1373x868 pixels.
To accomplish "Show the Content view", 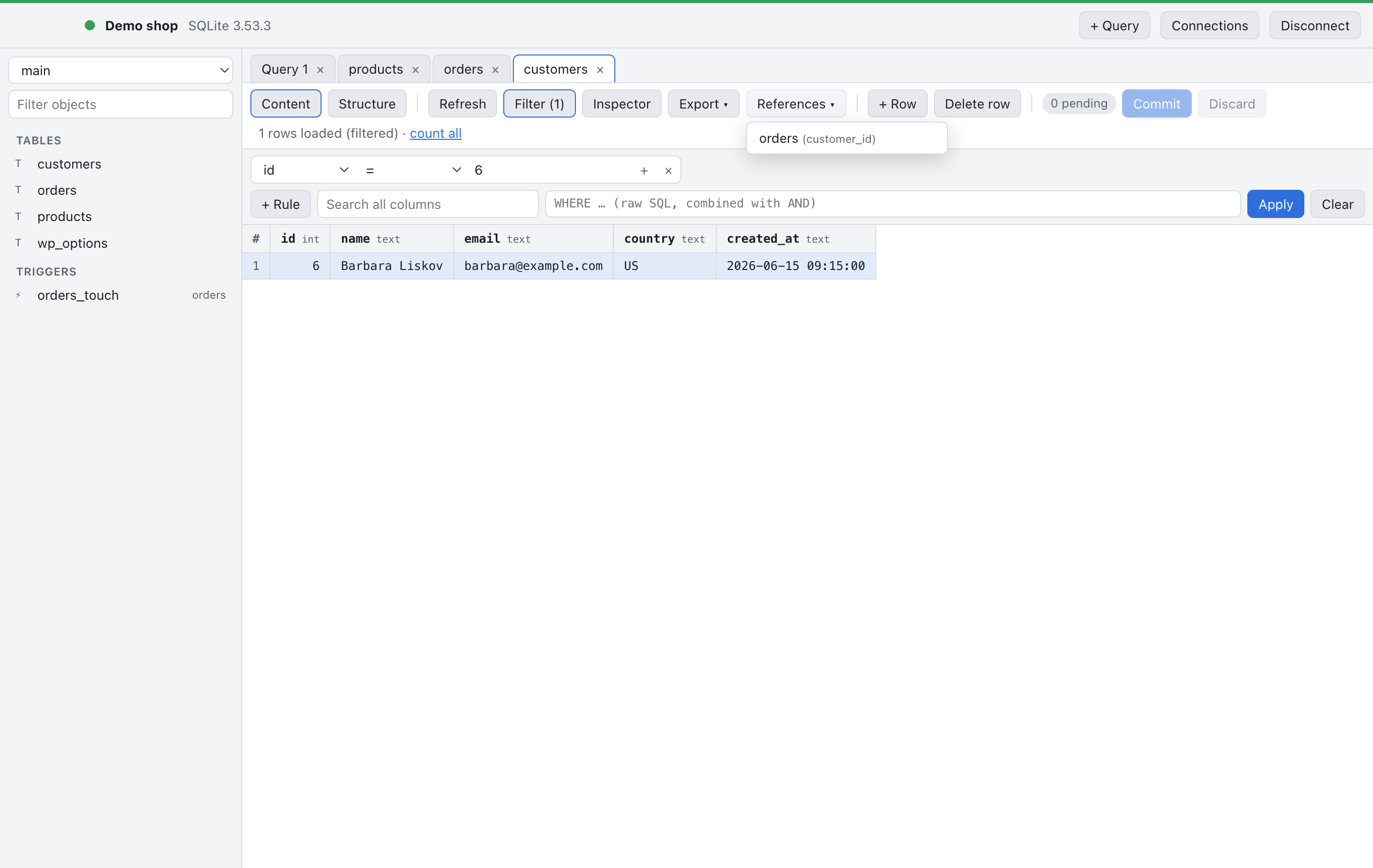I will point(286,104).
